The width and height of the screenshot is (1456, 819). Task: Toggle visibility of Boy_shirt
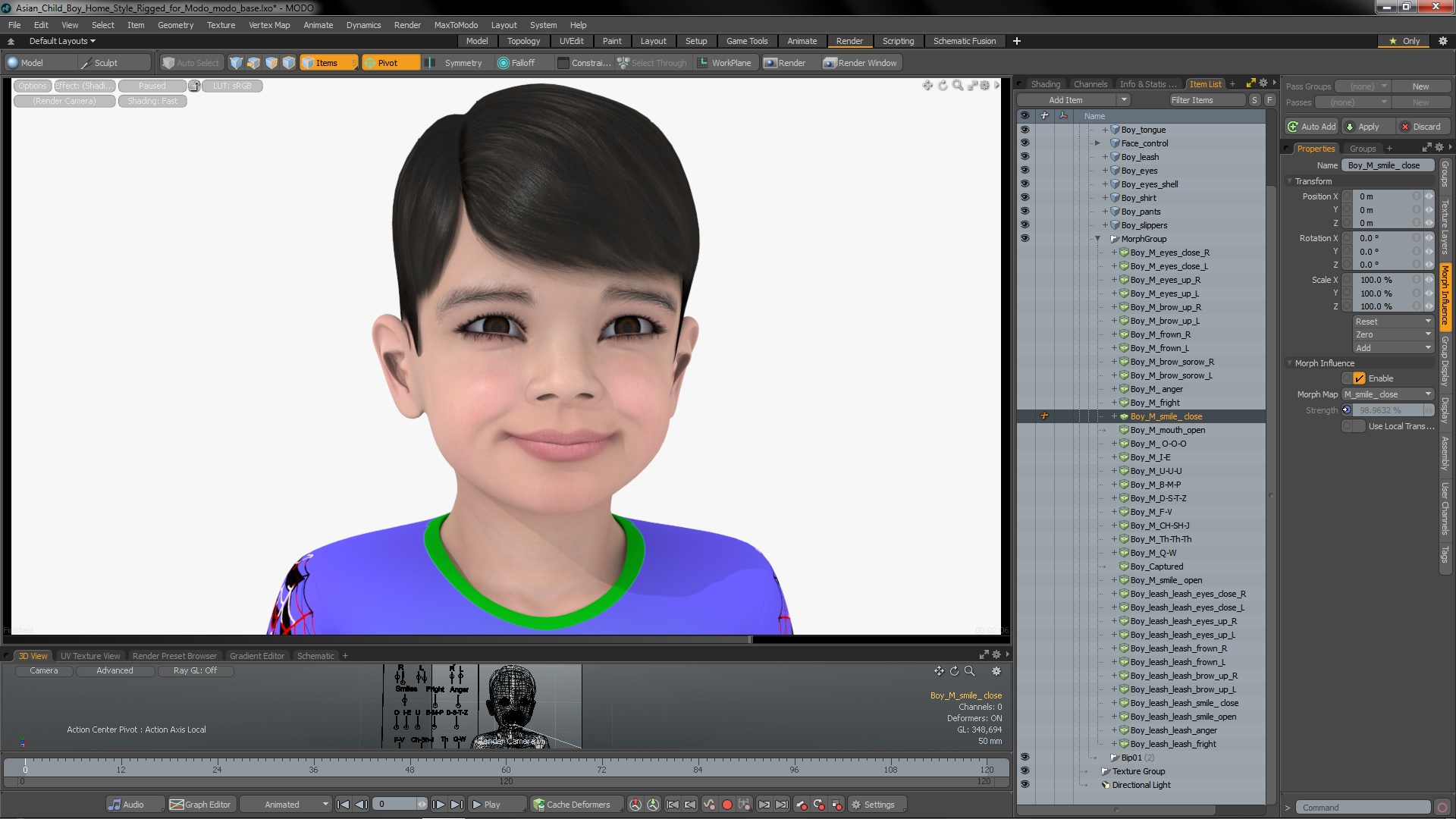point(1025,198)
